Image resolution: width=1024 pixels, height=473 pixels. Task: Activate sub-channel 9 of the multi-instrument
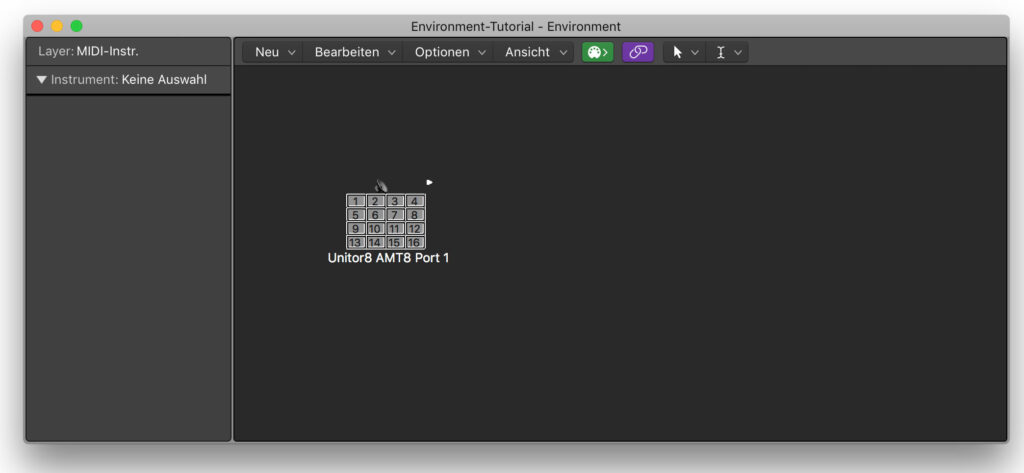[355, 229]
